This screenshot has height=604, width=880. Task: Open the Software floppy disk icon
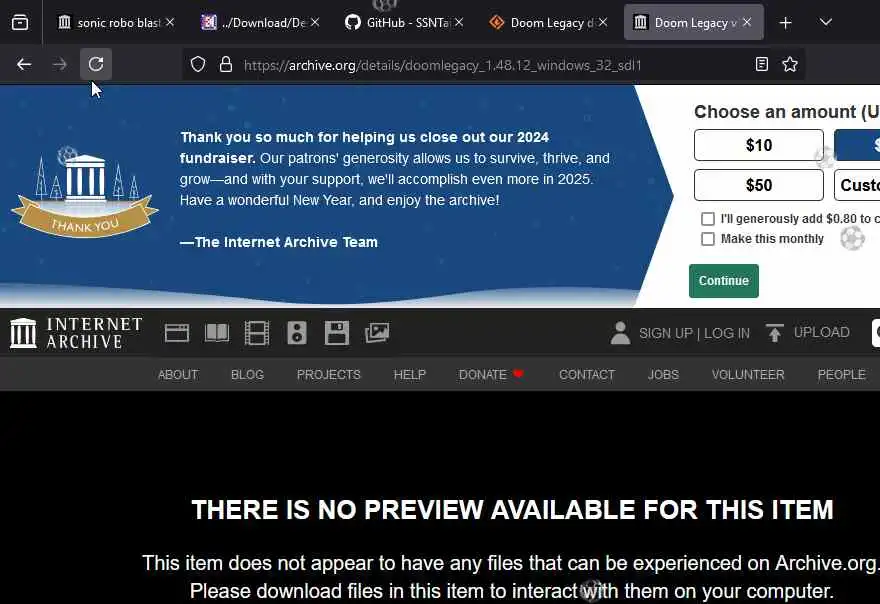[x=337, y=333]
